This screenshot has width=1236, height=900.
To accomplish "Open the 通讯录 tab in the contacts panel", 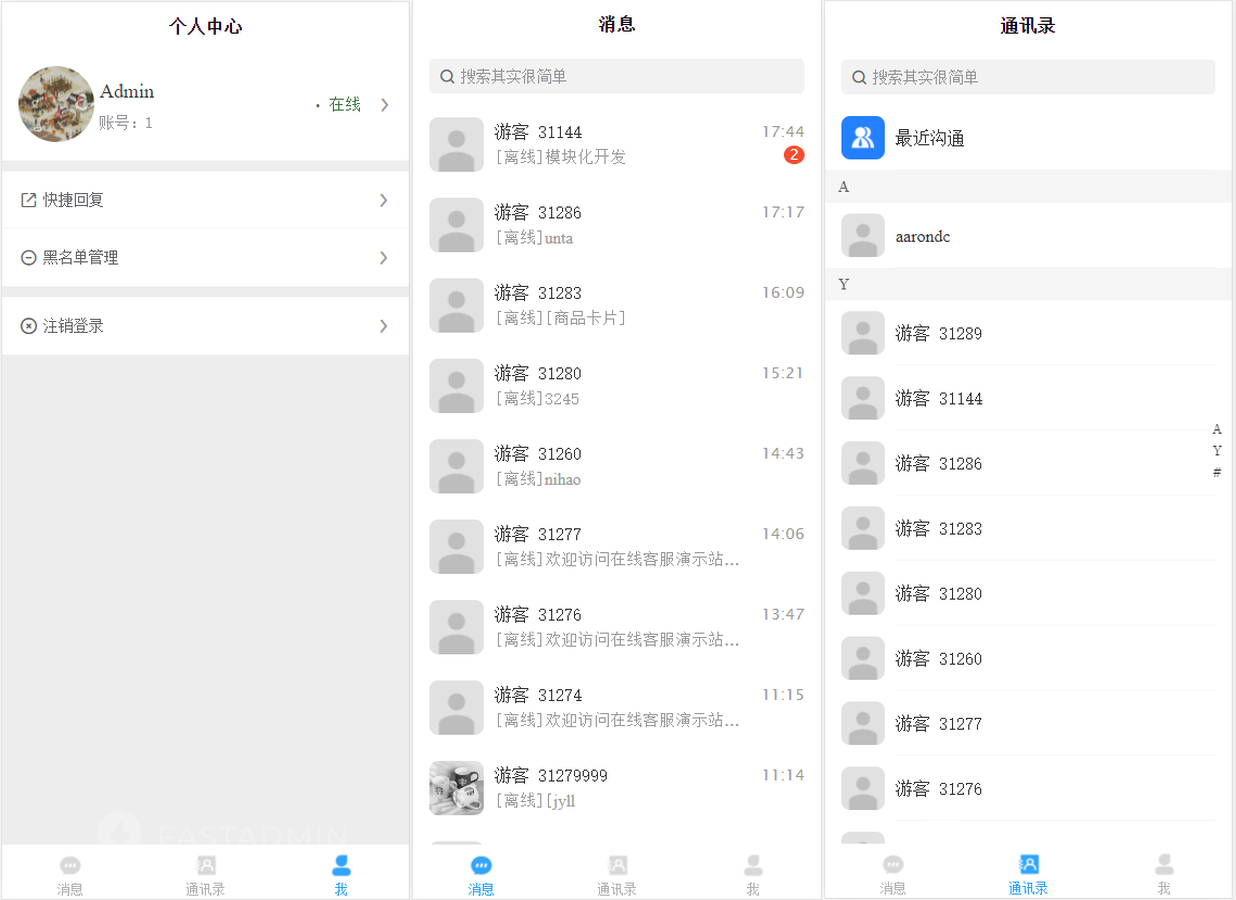I will pyautogui.click(x=1027, y=863).
